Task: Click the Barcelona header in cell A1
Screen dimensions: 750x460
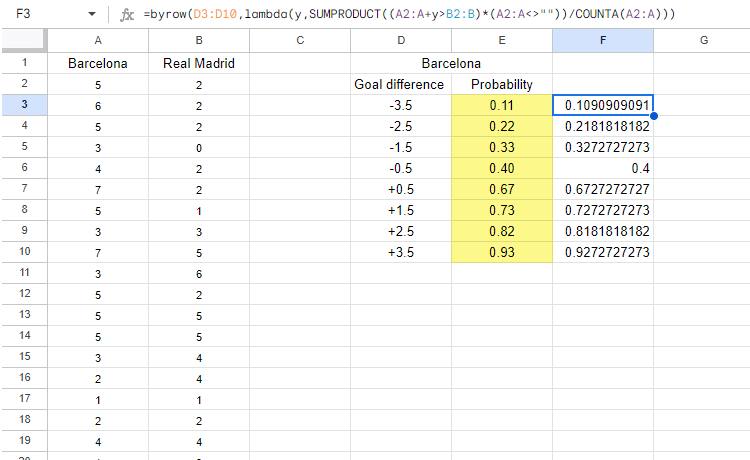Action: click(98, 63)
